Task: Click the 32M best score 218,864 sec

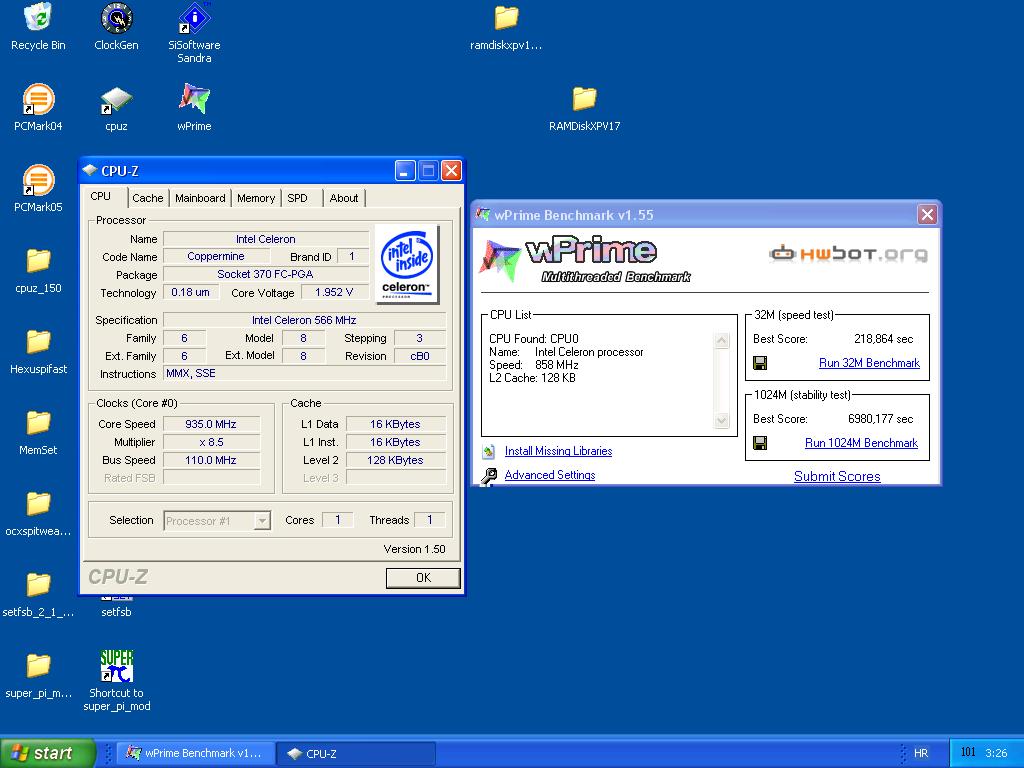Action: 884,339
